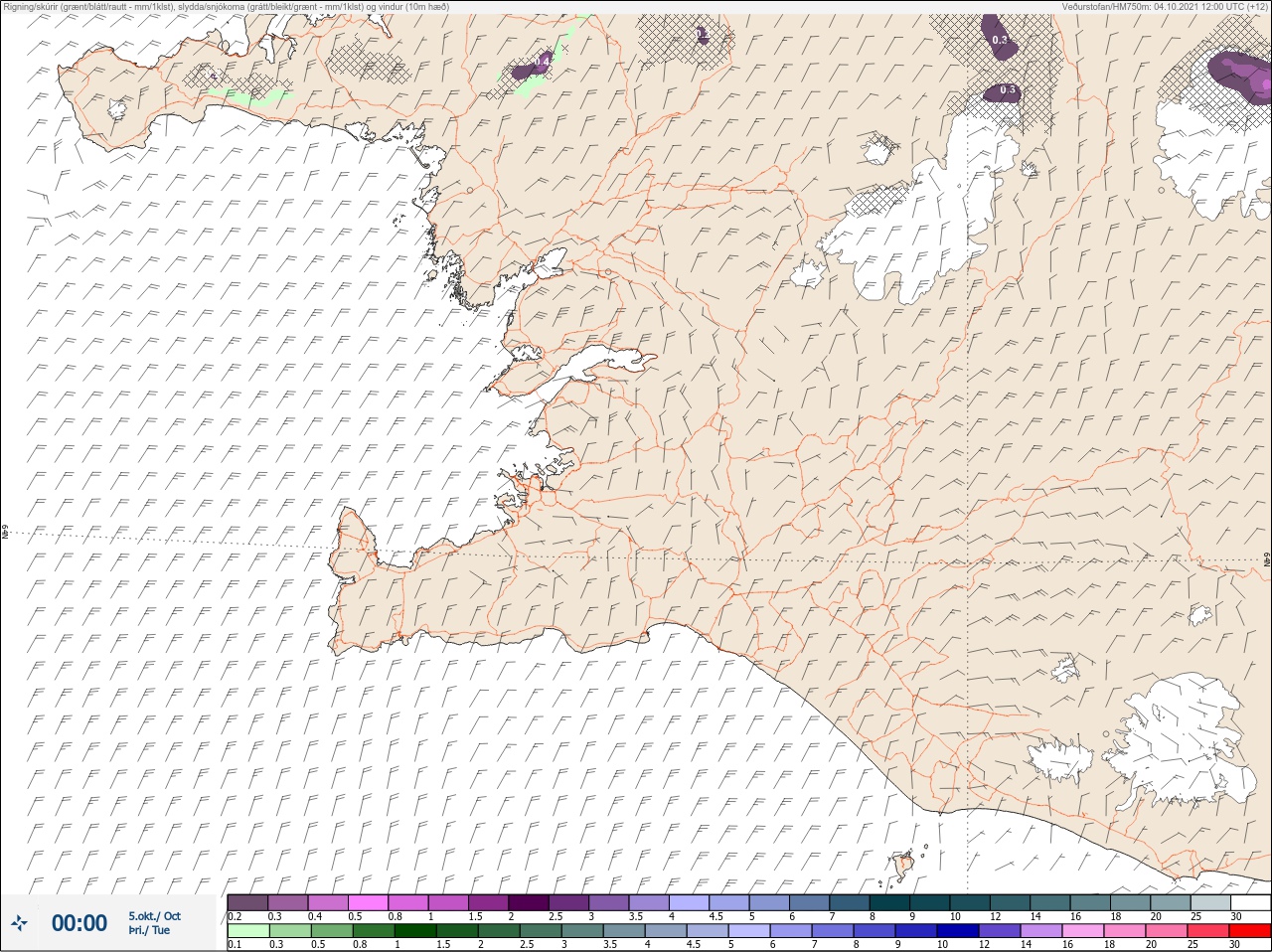This screenshot has width=1272, height=952.
Task: Click the periwinkle swatch labeled 5, lower legend
Action: [x=749, y=931]
